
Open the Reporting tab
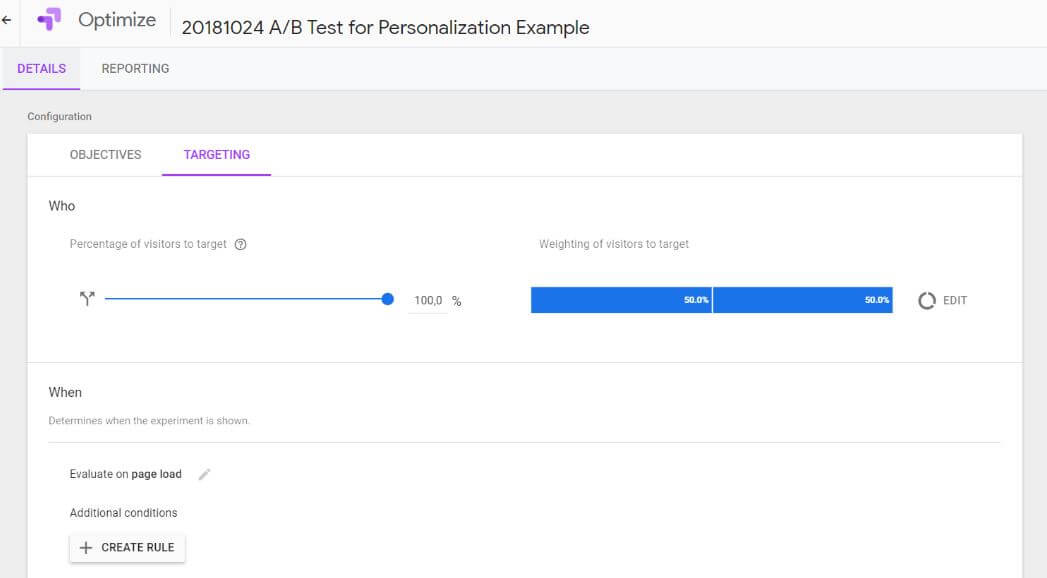pyautogui.click(x=135, y=69)
